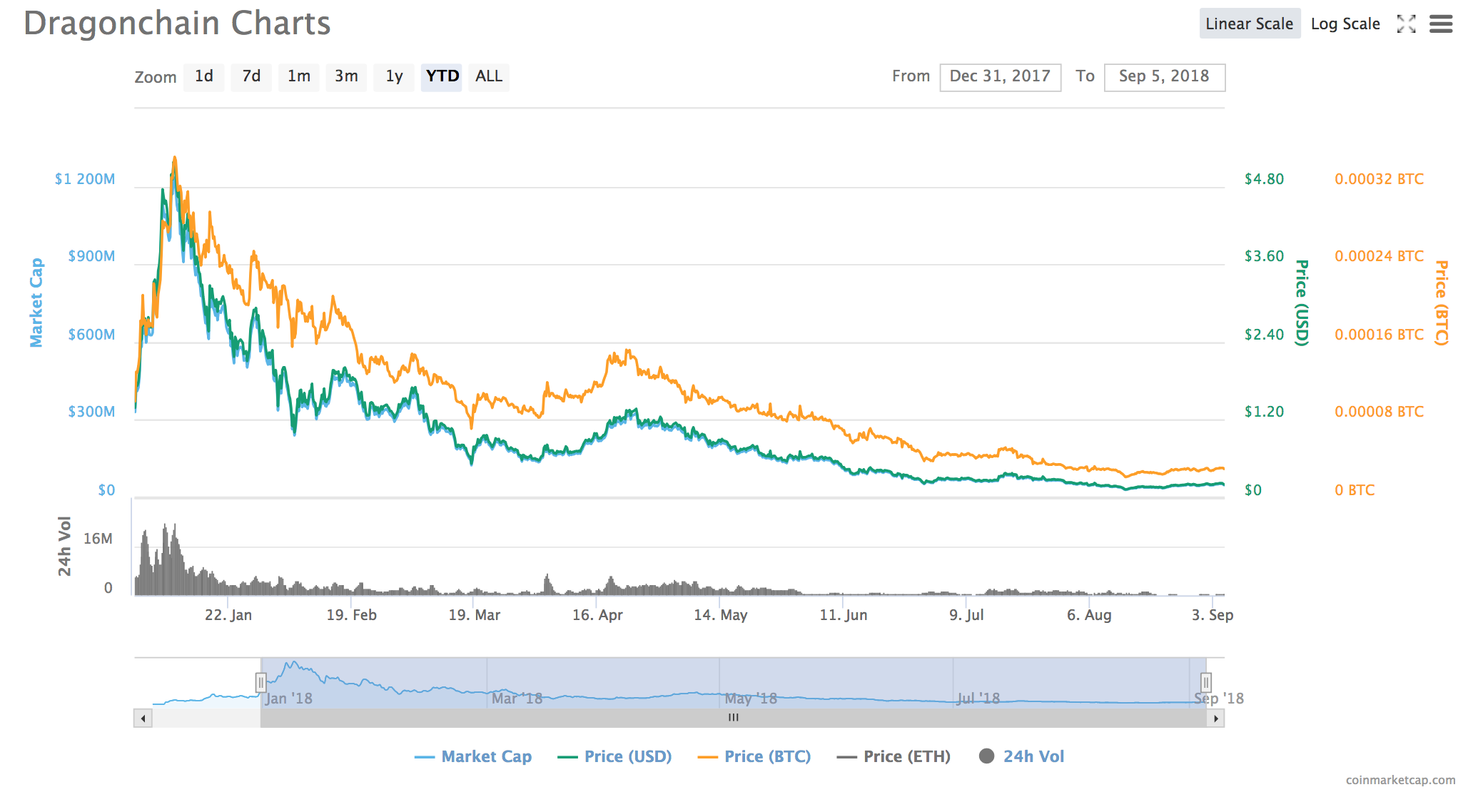Click the 3. Sep date label
1473x812 pixels.
[1212, 614]
